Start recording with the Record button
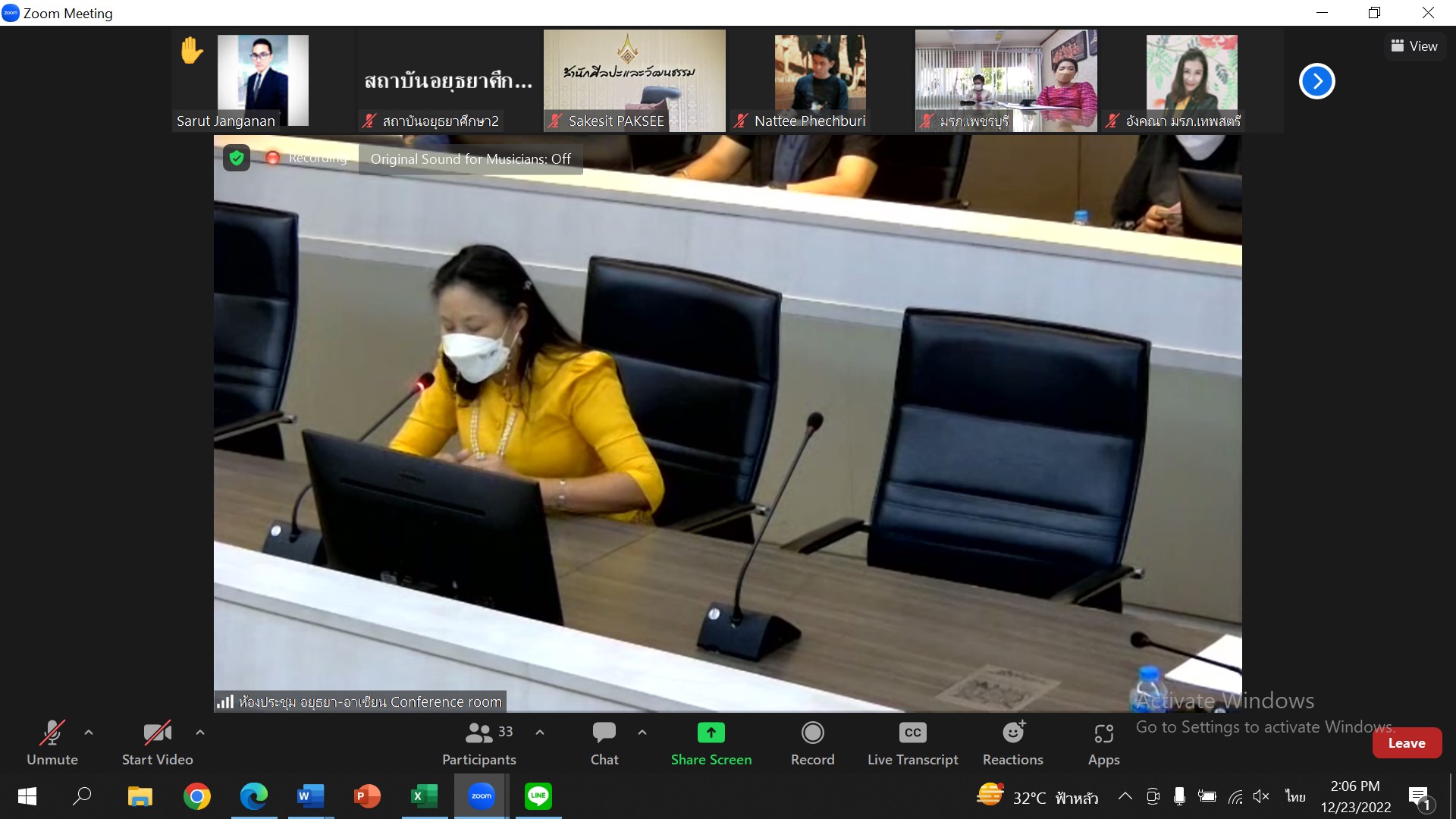 (x=812, y=743)
